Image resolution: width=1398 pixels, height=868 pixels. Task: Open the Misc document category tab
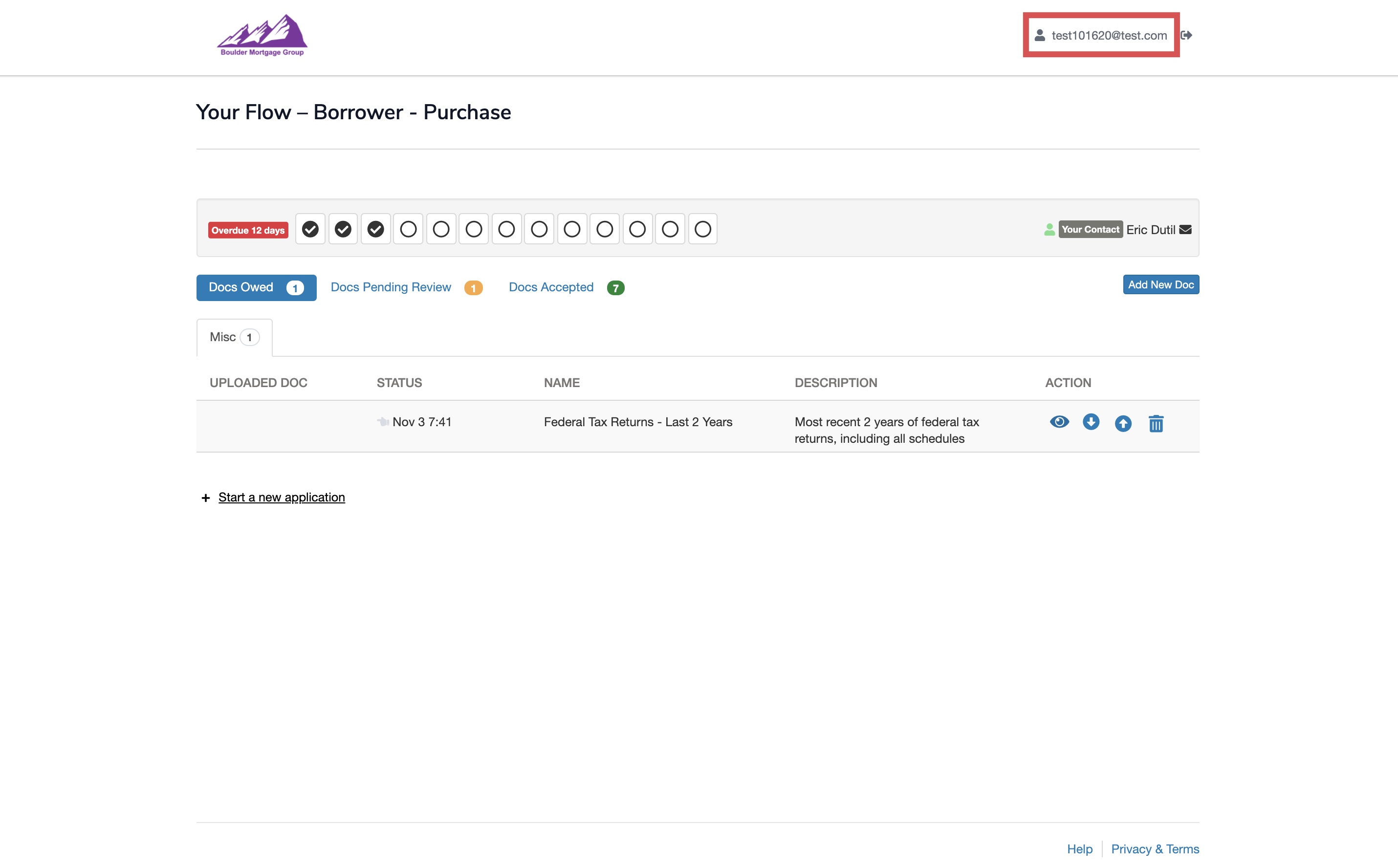tap(234, 338)
